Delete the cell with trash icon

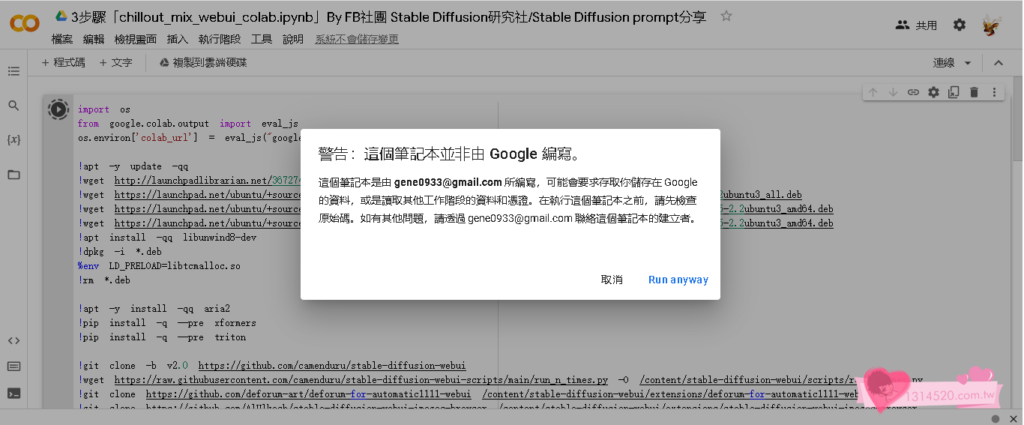(x=975, y=92)
